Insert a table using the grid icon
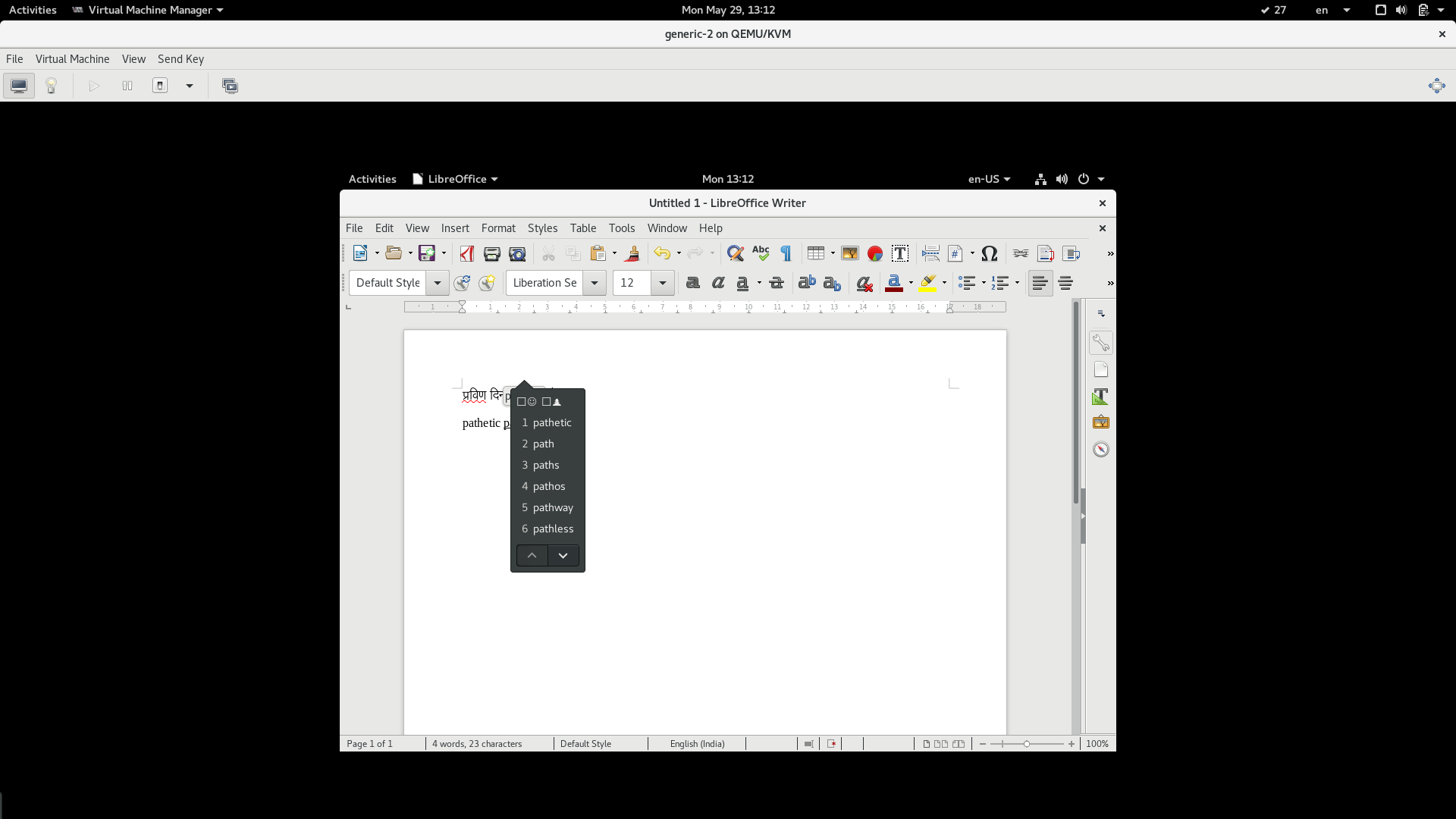This screenshot has width=1456, height=819. pos(816,253)
